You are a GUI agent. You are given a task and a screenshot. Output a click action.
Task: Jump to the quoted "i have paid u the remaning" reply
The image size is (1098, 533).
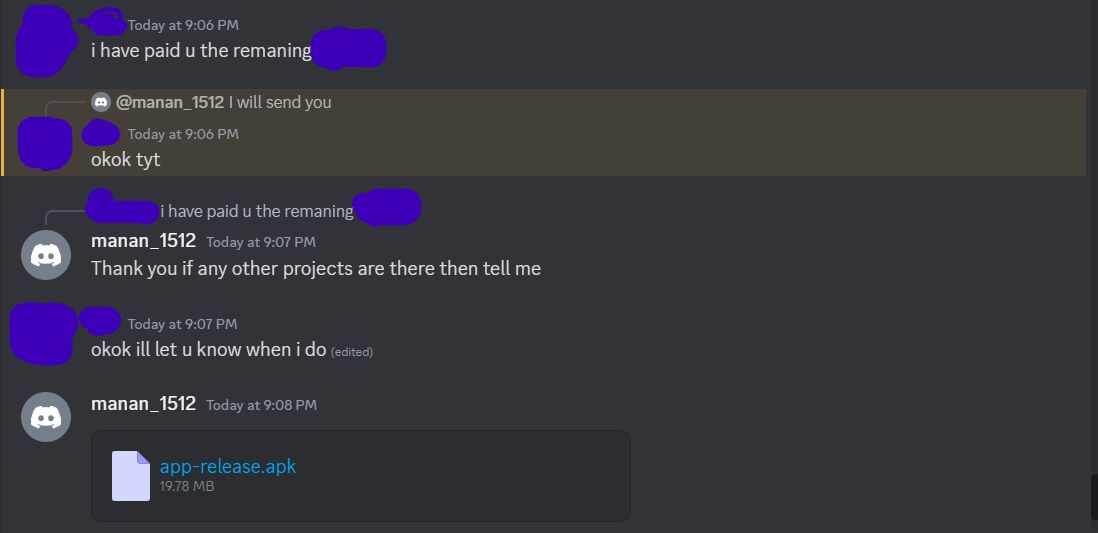(256, 211)
